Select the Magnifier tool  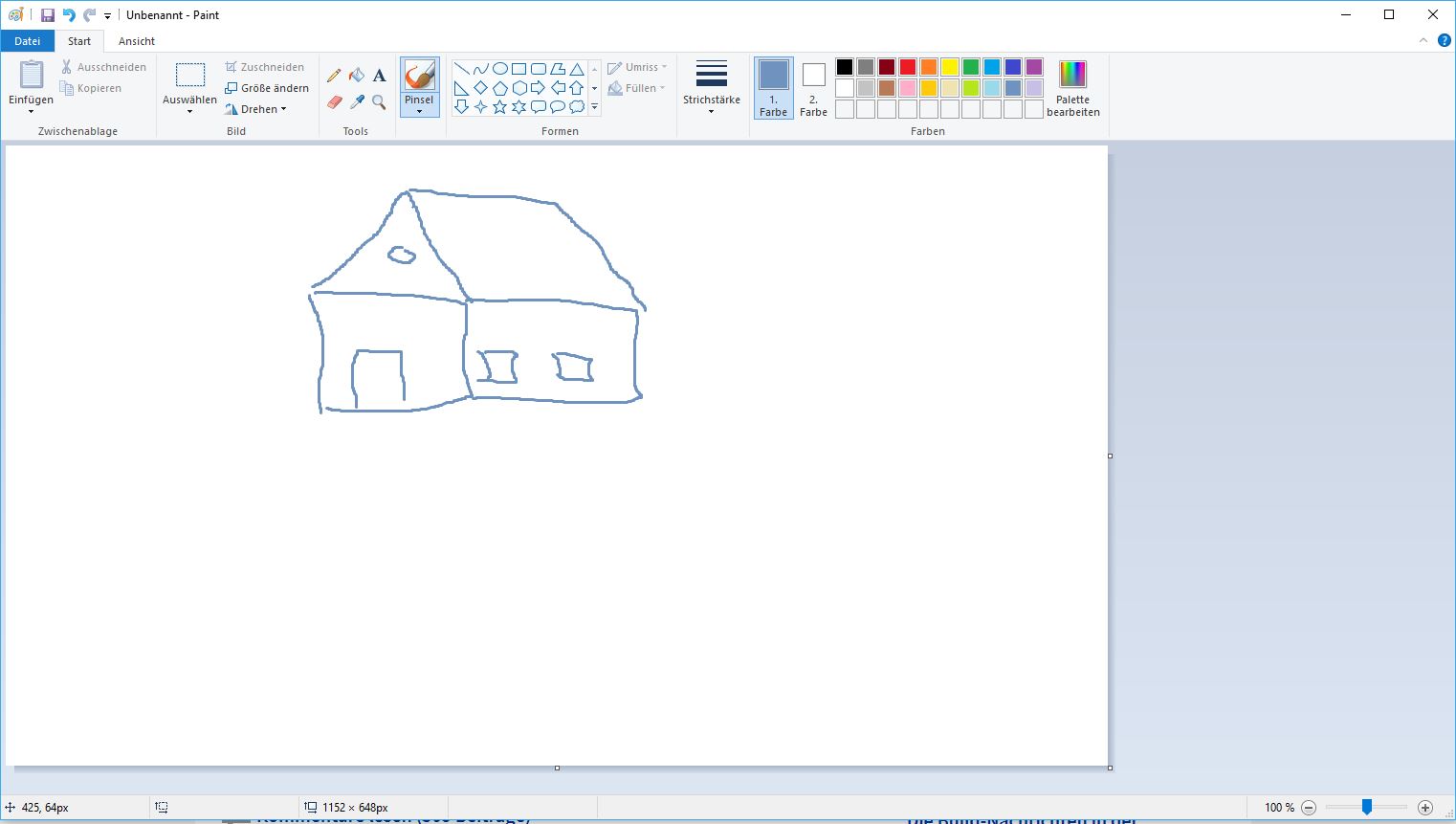[x=380, y=101]
